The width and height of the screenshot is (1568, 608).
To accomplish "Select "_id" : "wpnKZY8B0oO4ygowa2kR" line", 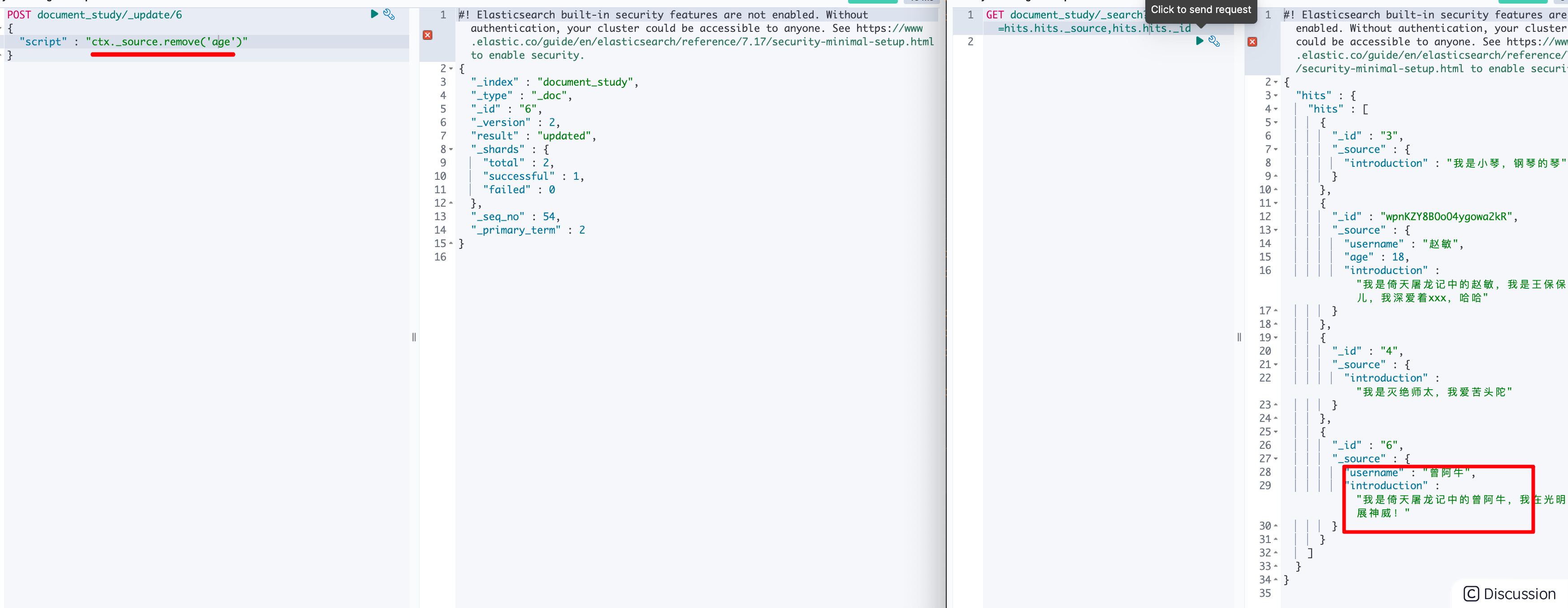I will [x=1425, y=217].
